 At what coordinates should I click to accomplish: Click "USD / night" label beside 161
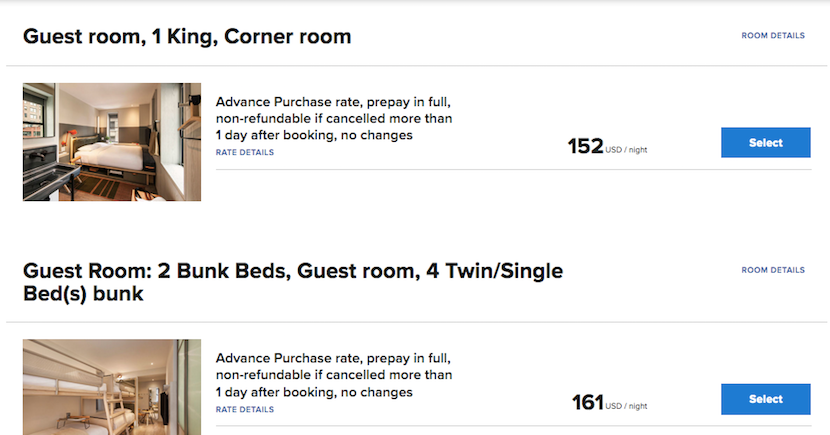(626, 407)
